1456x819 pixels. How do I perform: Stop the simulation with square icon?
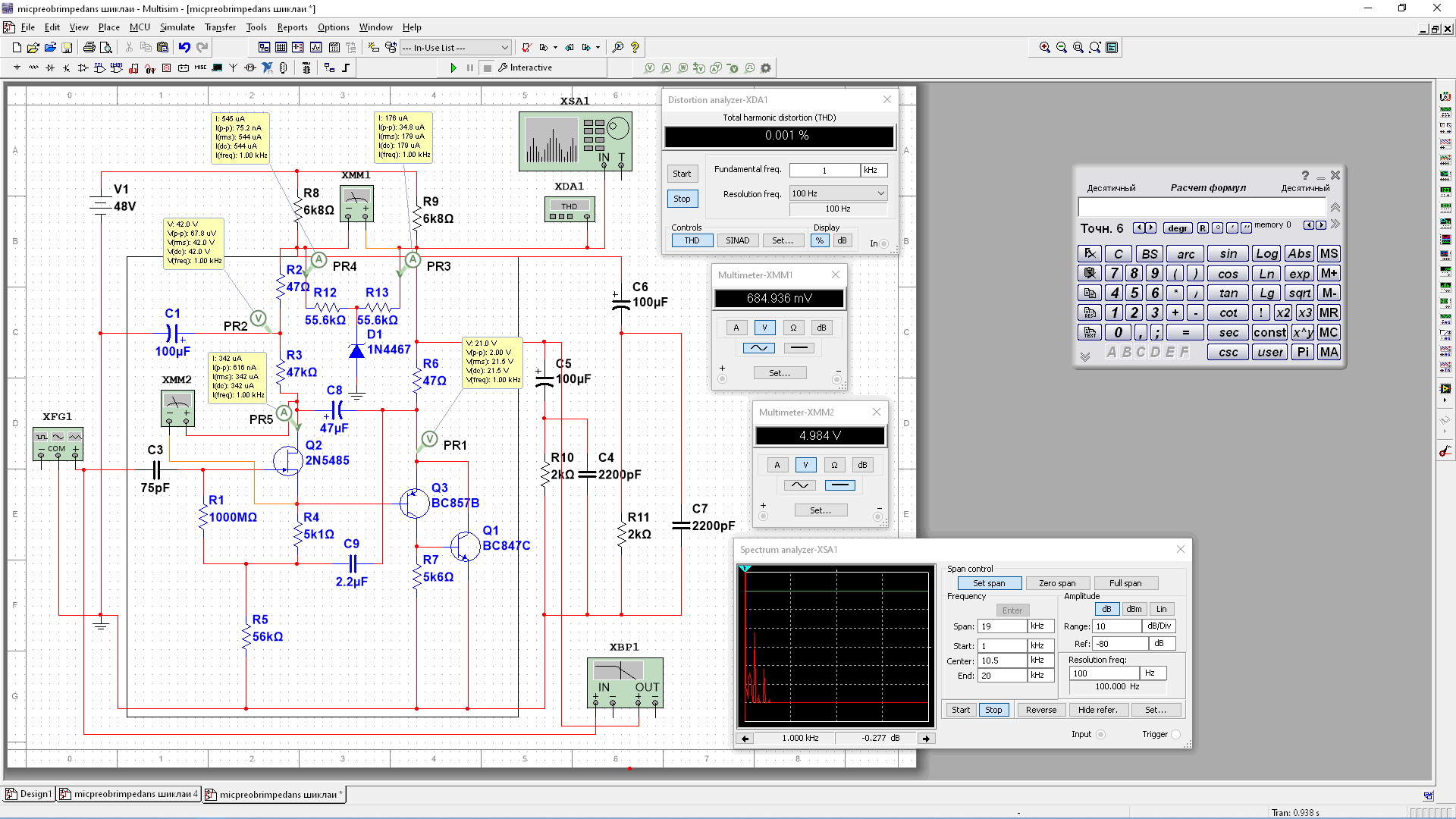pos(488,68)
